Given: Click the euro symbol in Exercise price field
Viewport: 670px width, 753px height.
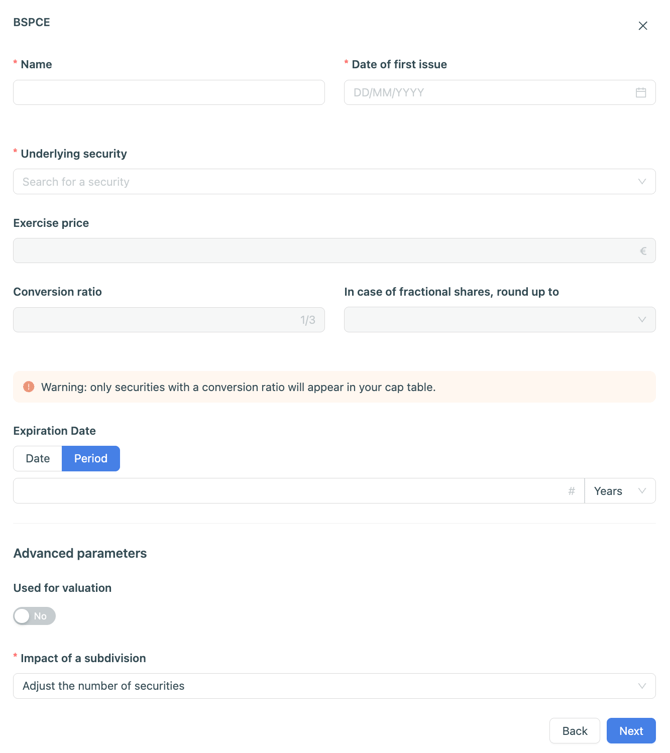Looking at the screenshot, I should 643,251.
